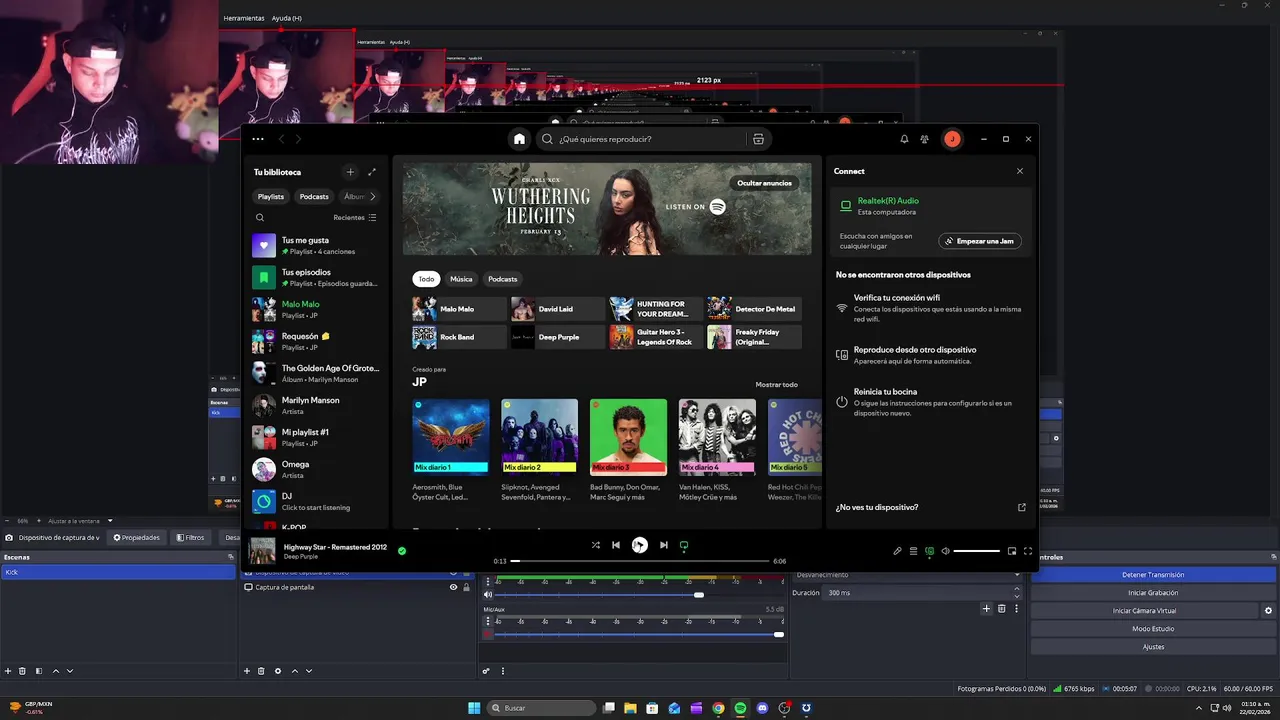Click Ocultar anuncios button
Viewport: 1280px width, 720px height.
point(764,183)
